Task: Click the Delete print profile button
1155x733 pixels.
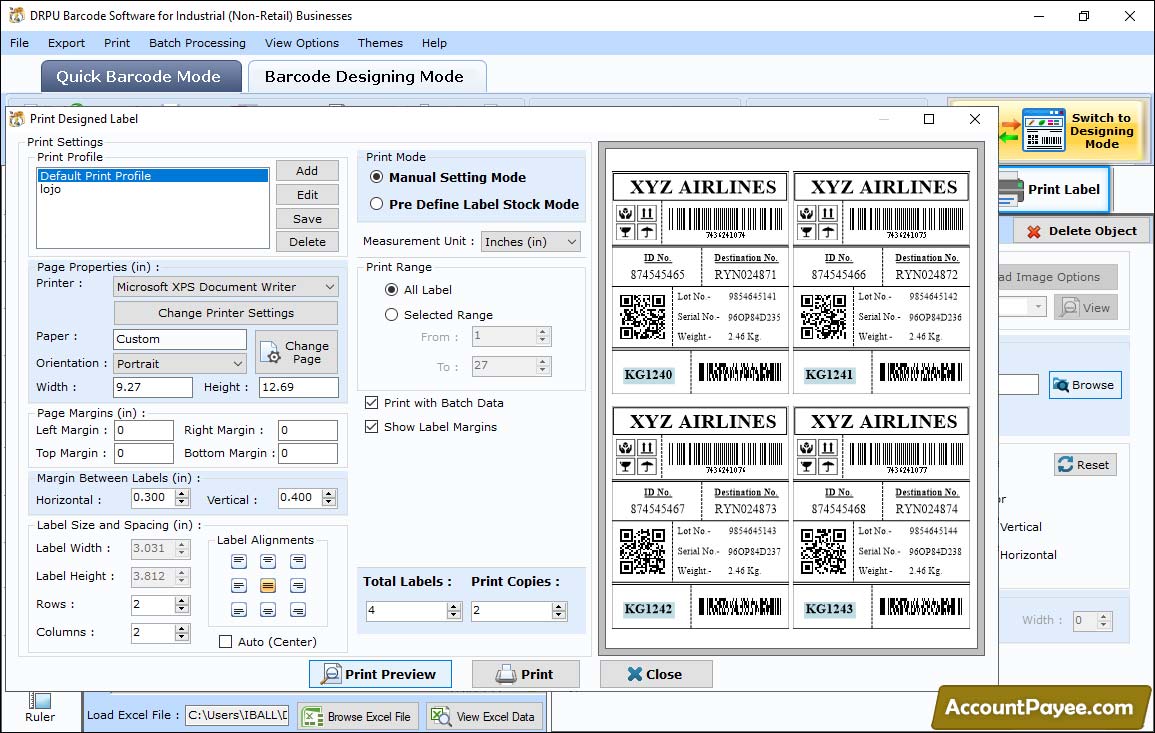Action: 307,242
